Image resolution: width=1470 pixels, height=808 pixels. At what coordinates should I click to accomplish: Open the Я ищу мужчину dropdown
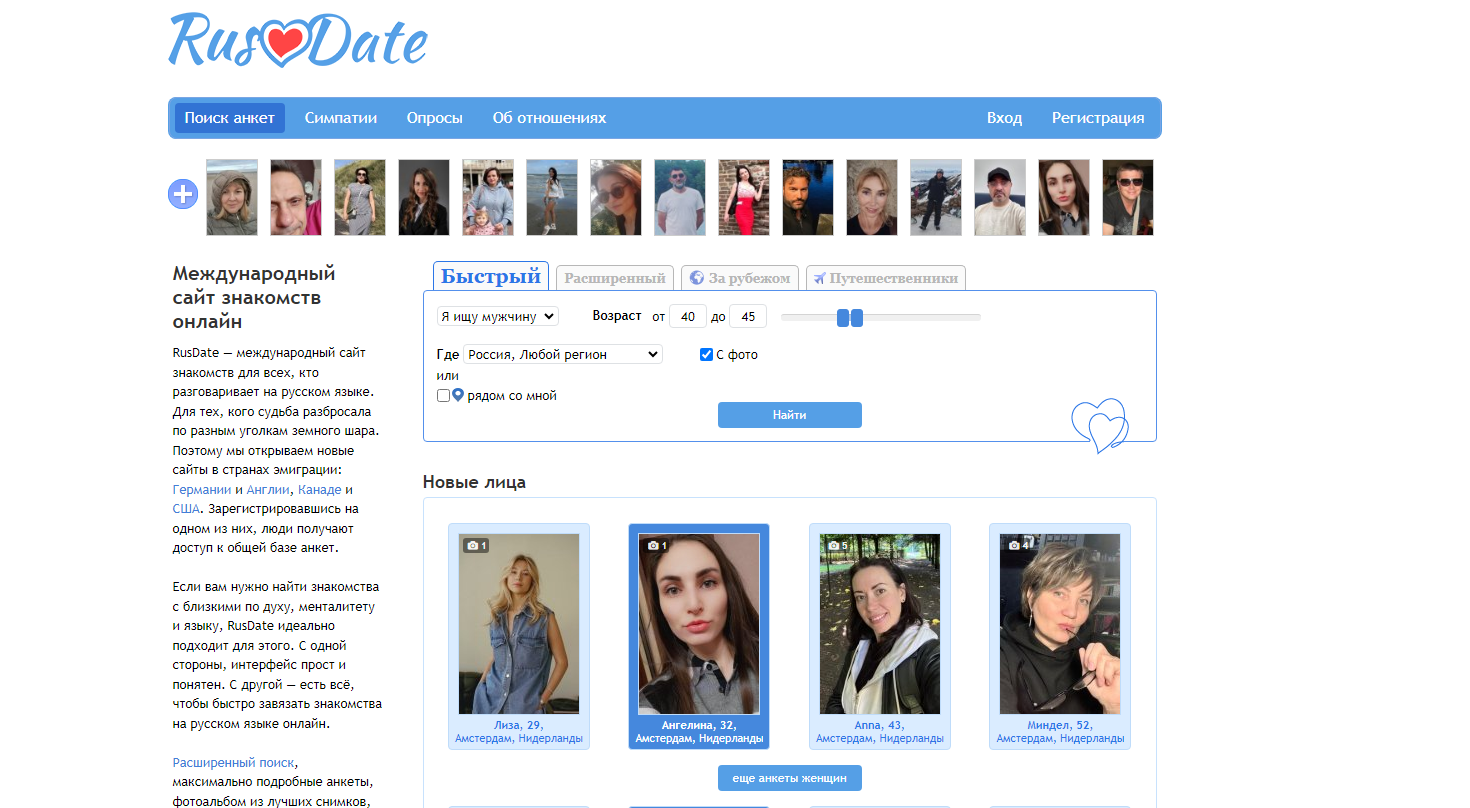[498, 316]
